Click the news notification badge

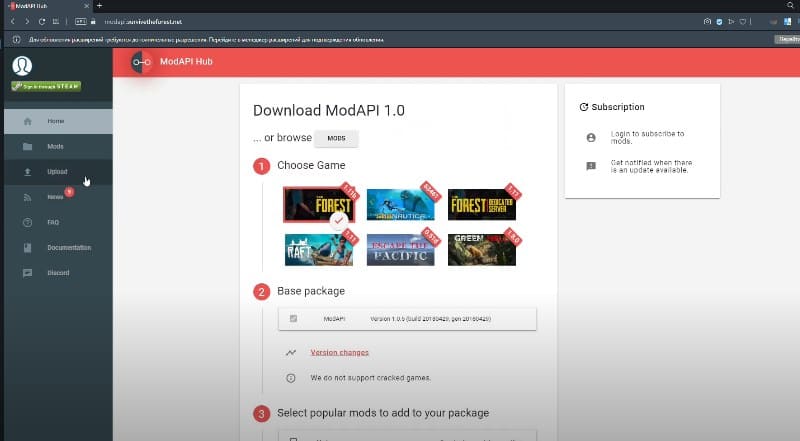(x=69, y=192)
